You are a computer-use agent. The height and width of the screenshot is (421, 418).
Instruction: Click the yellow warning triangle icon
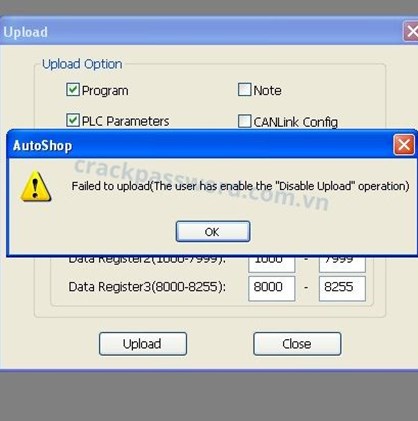tap(36, 186)
